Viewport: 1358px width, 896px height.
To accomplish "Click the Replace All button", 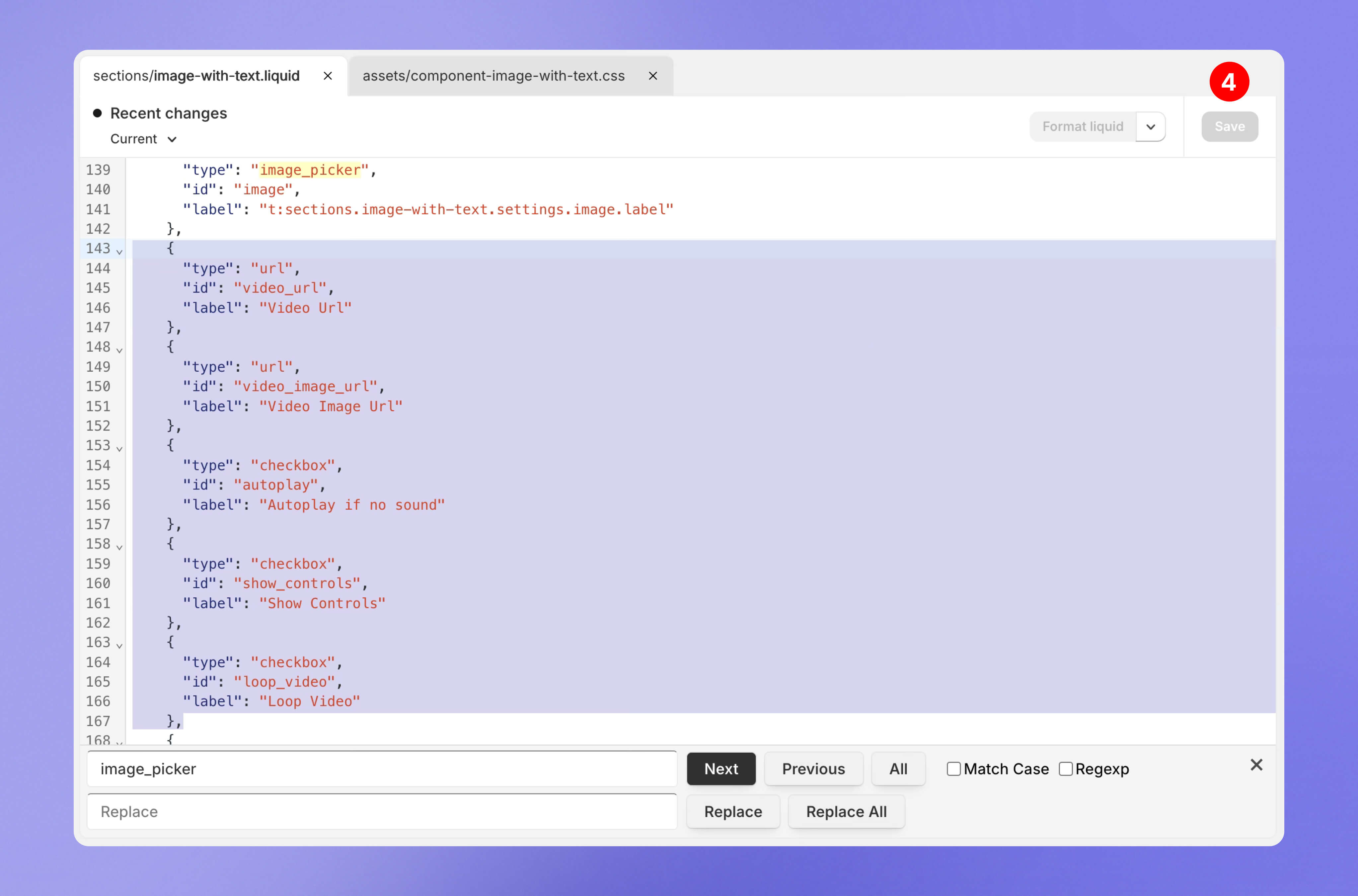I will coord(846,812).
